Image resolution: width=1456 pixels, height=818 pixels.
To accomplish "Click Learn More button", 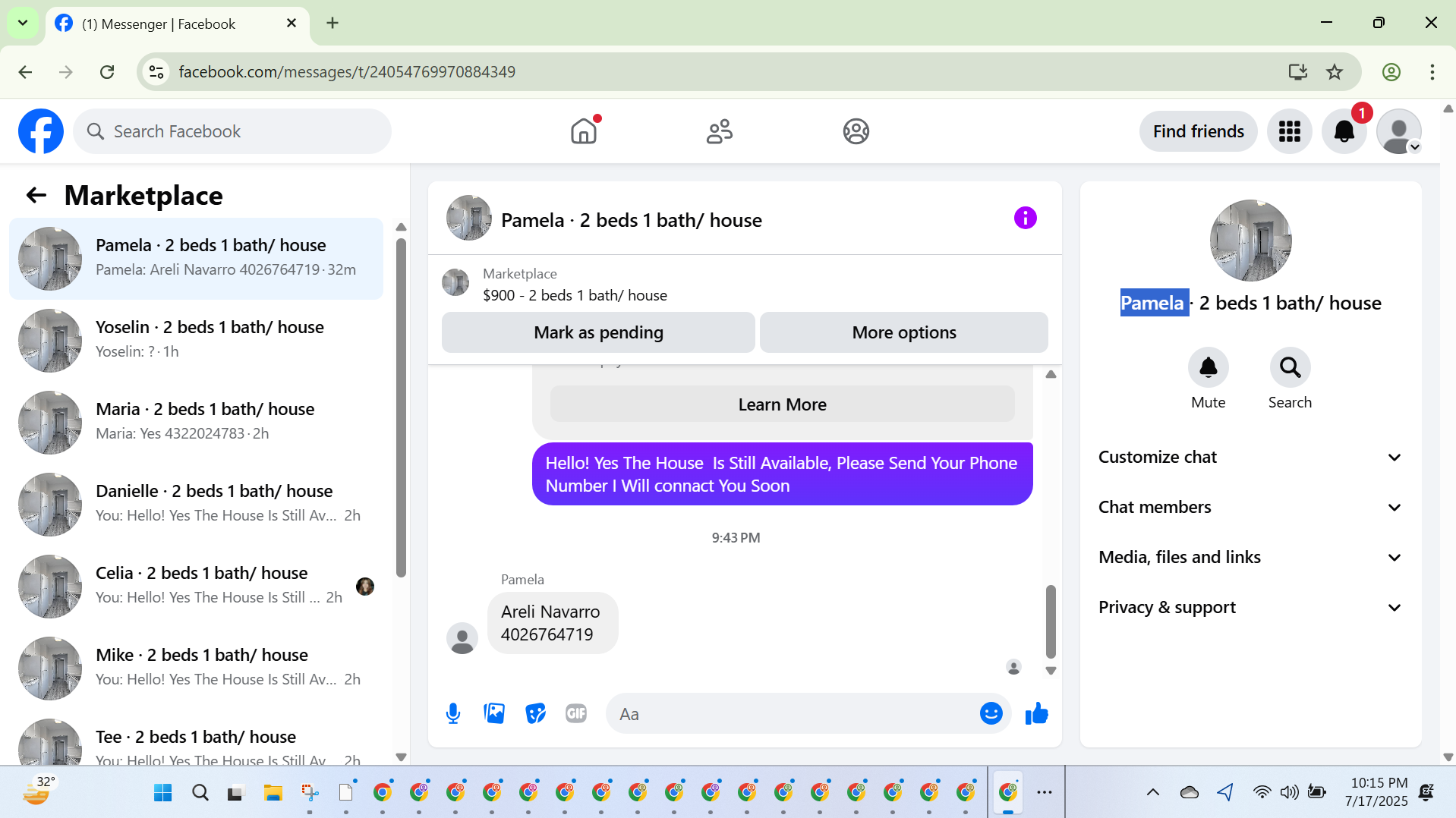I will click(782, 404).
